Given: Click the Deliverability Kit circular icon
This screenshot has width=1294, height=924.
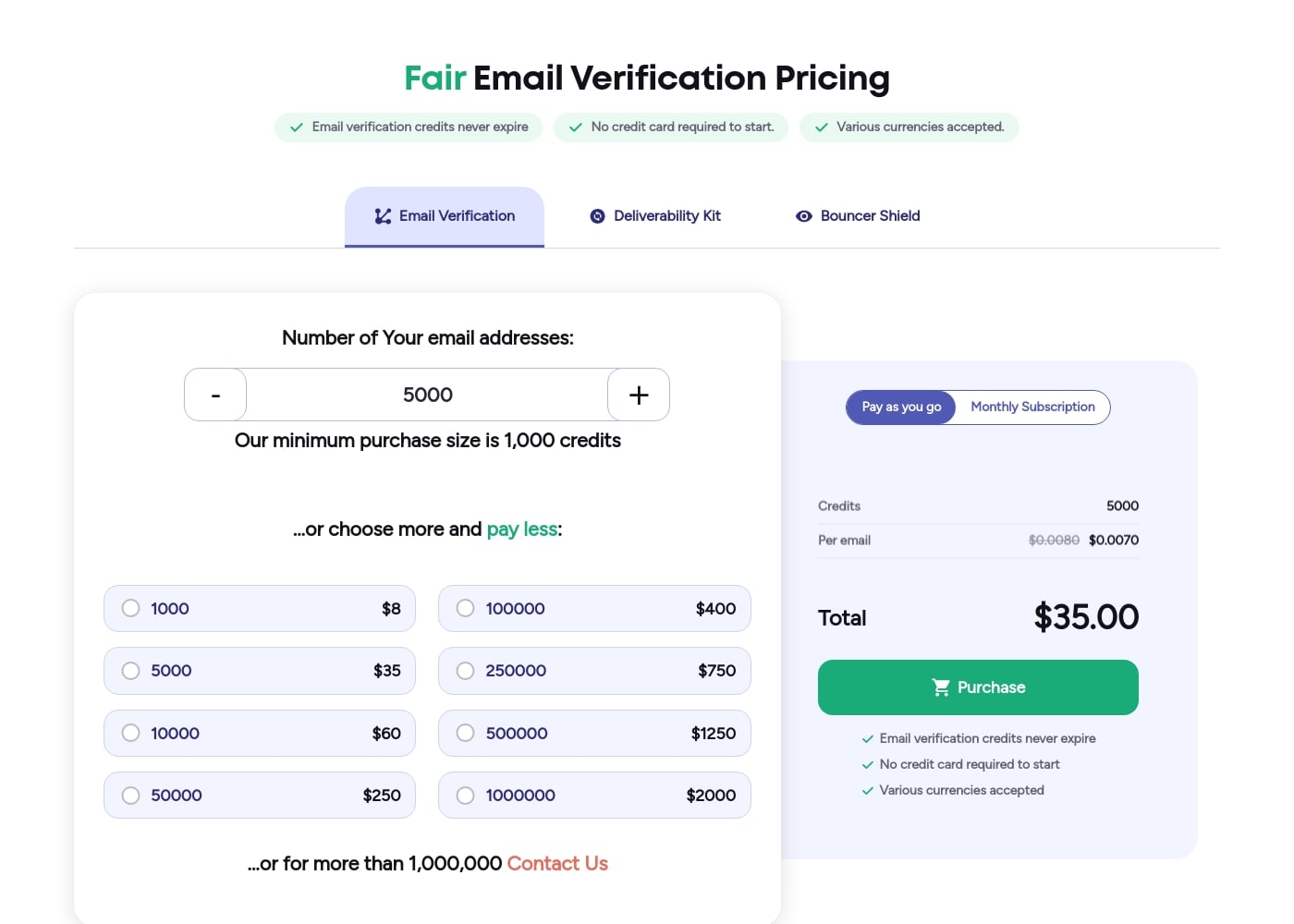Looking at the screenshot, I should coord(596,215).
